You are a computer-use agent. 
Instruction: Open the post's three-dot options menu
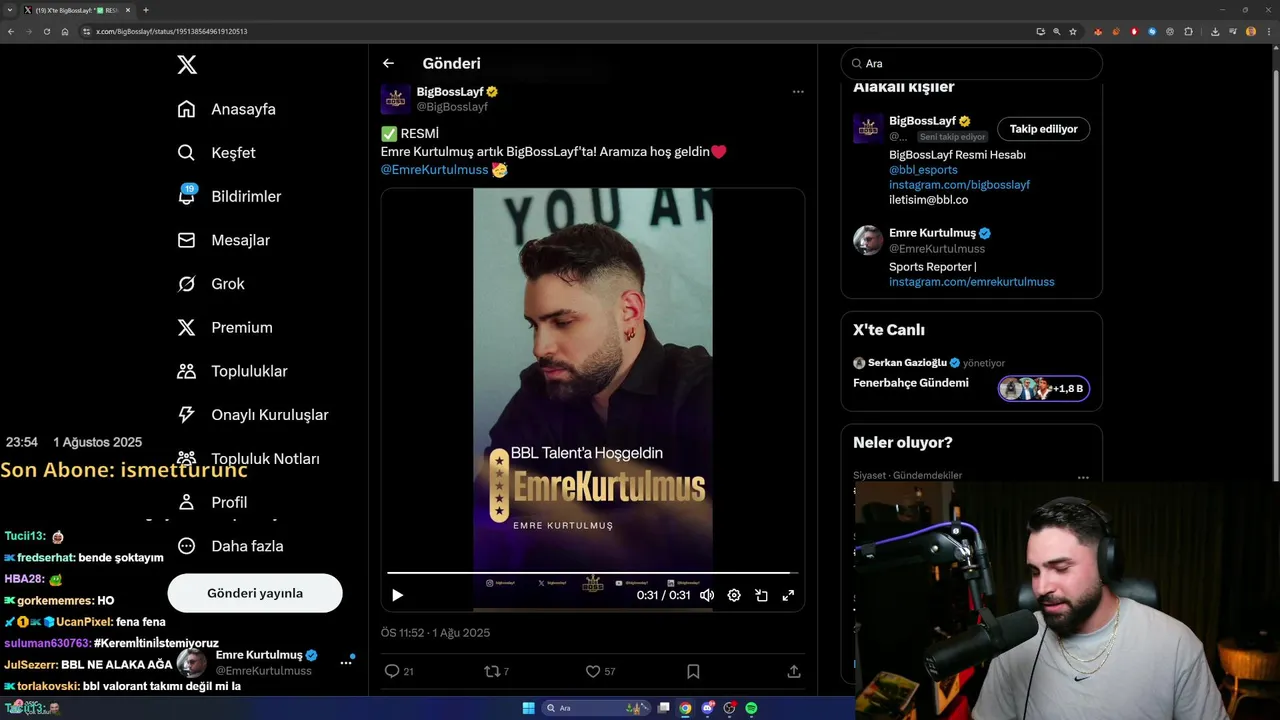click(798, 91)
